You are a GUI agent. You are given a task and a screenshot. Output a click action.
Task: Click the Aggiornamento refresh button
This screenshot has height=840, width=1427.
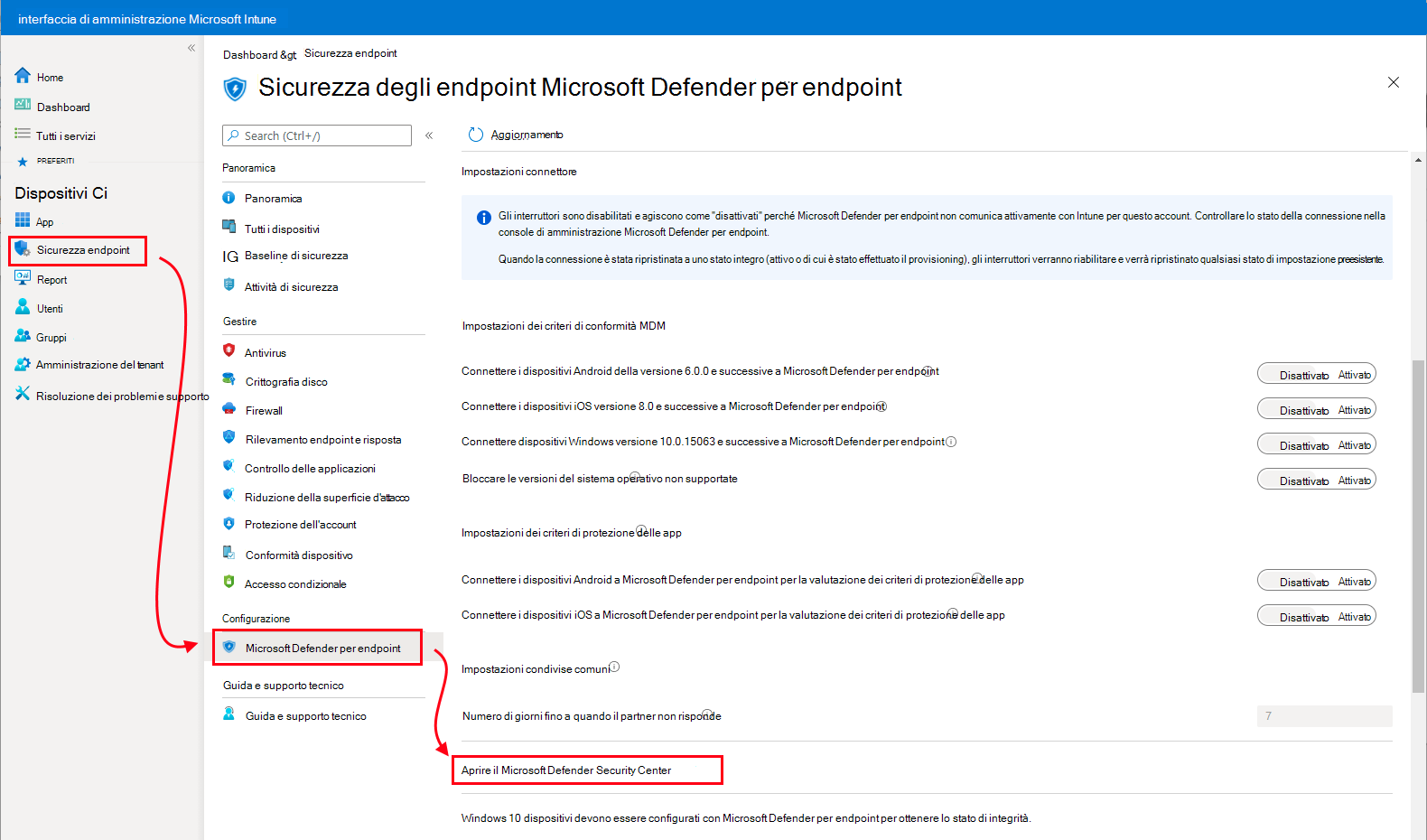point(516,135)
